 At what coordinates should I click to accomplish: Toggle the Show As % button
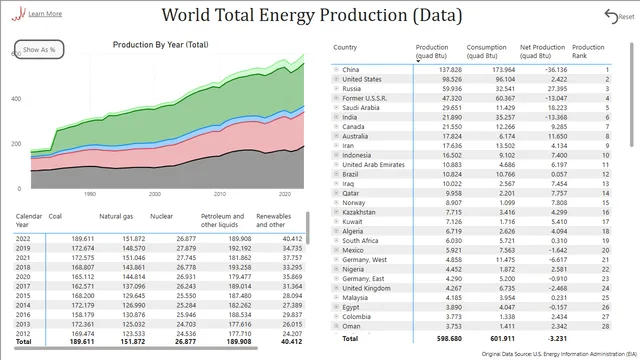(x=39, y=49)
